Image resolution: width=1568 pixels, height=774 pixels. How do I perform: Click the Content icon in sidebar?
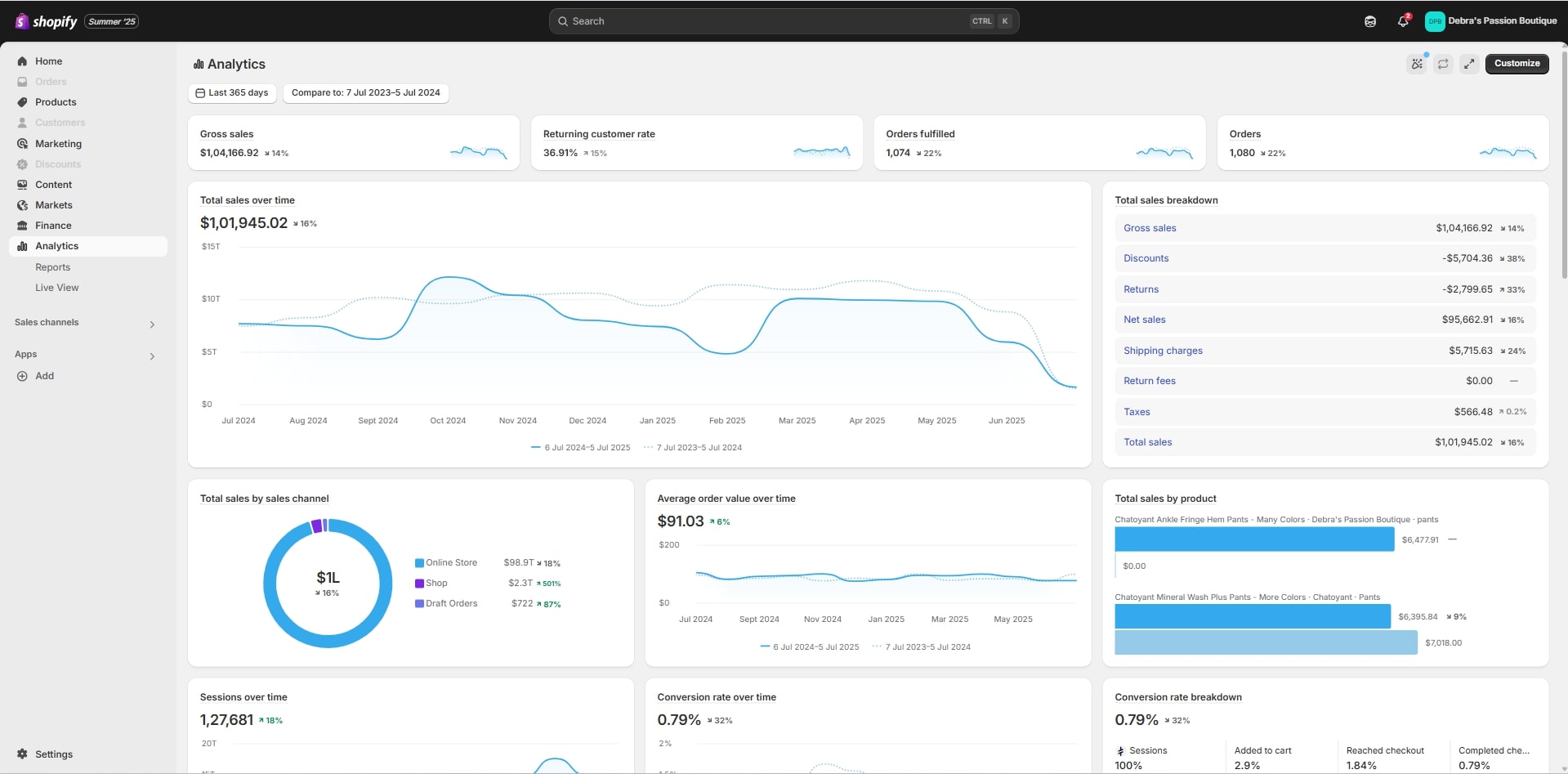click(x=22, y=185)
